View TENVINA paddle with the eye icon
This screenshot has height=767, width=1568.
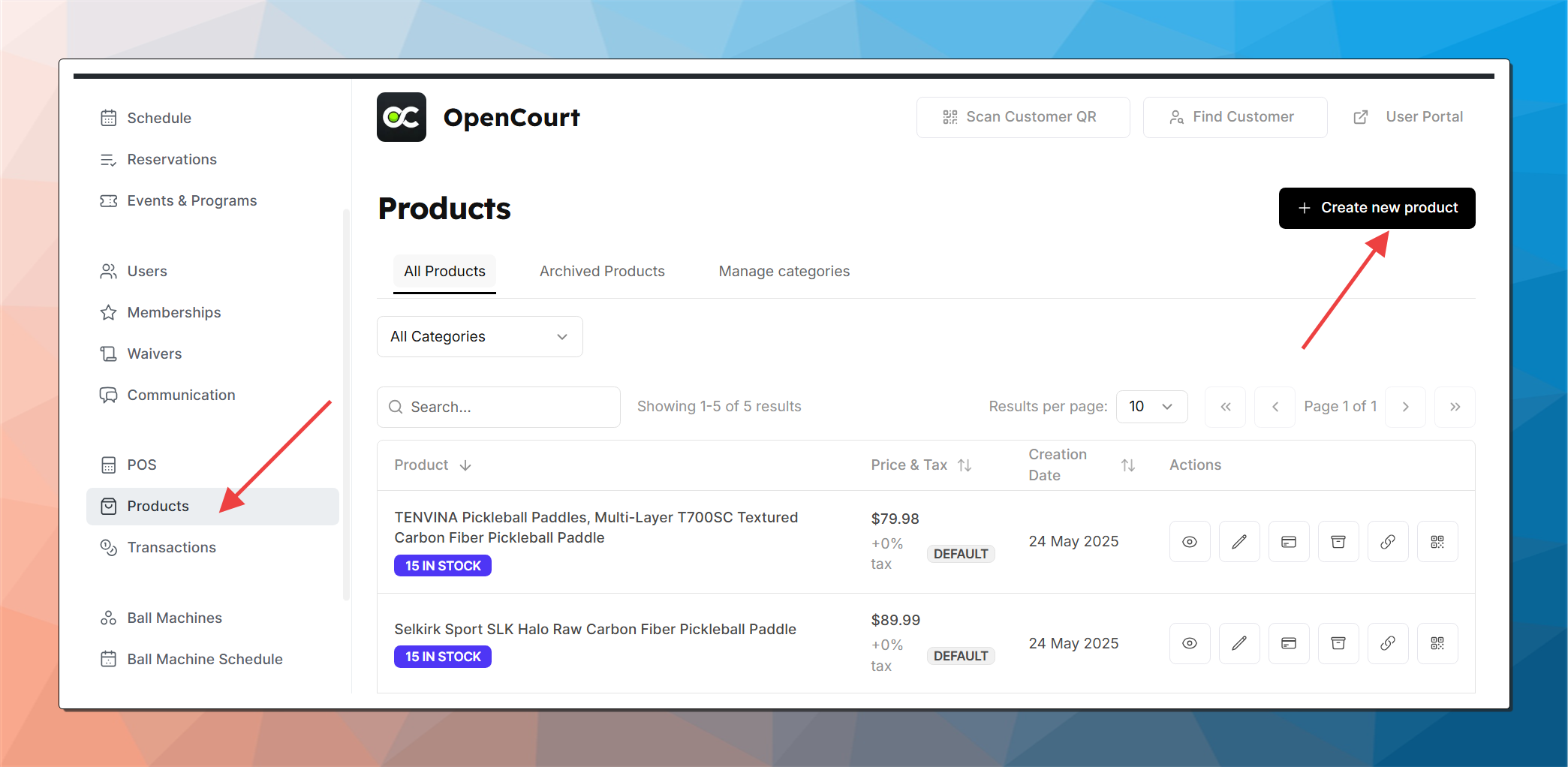pyautogui.click(x=1189, y=541)
